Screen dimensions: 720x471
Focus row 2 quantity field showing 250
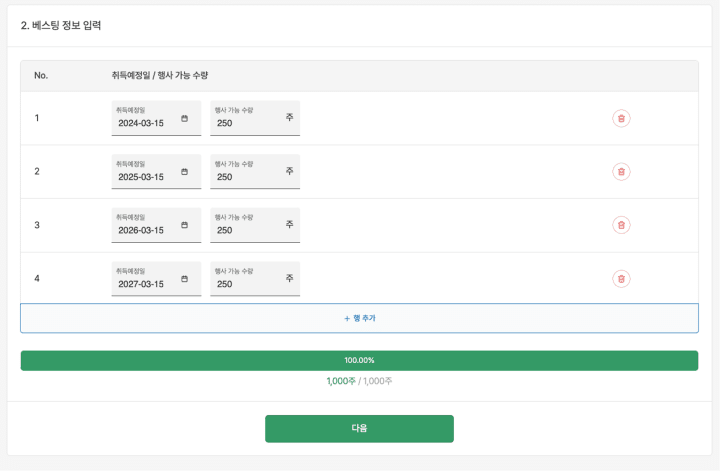coord(255,172)
